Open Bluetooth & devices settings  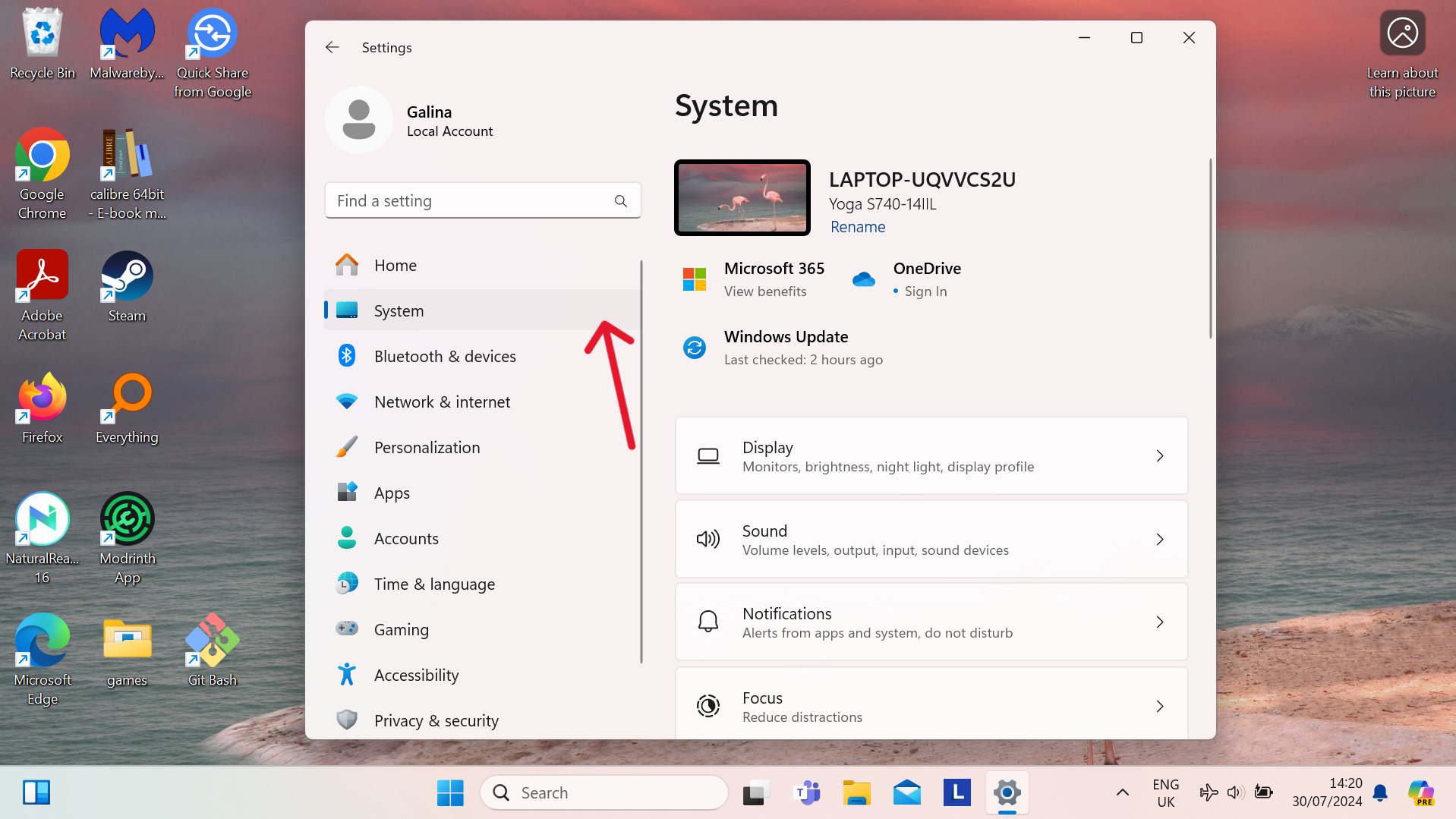(482, 356)
